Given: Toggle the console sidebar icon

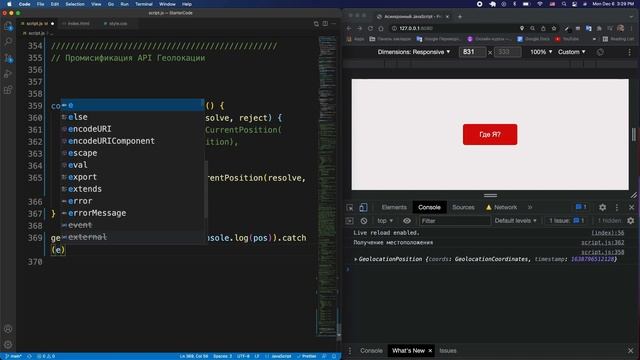Looking at the screenshot, I should click(x=349, y=221).
